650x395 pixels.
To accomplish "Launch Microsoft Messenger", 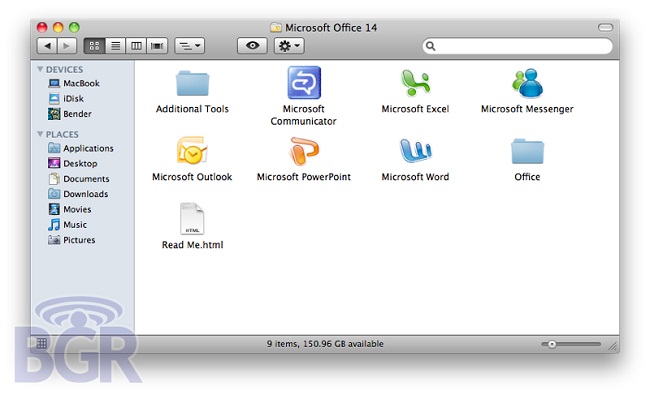I will pyautogui.click(x=527, y=83).
